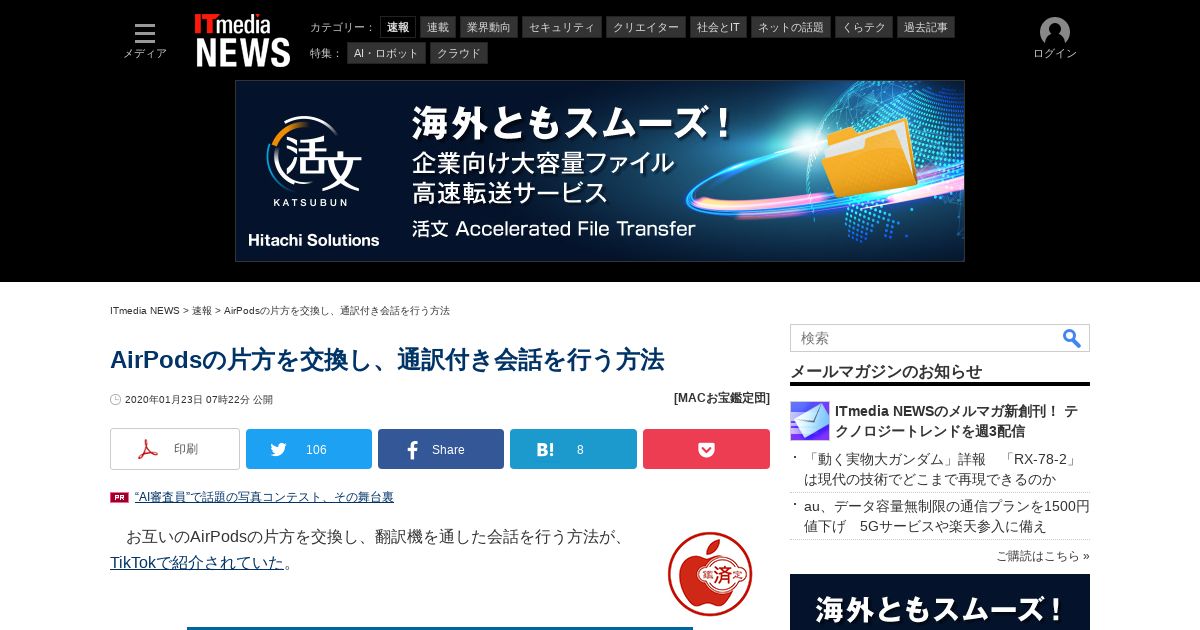Open the AI審査員 photo contest PR link

point(264,497)
